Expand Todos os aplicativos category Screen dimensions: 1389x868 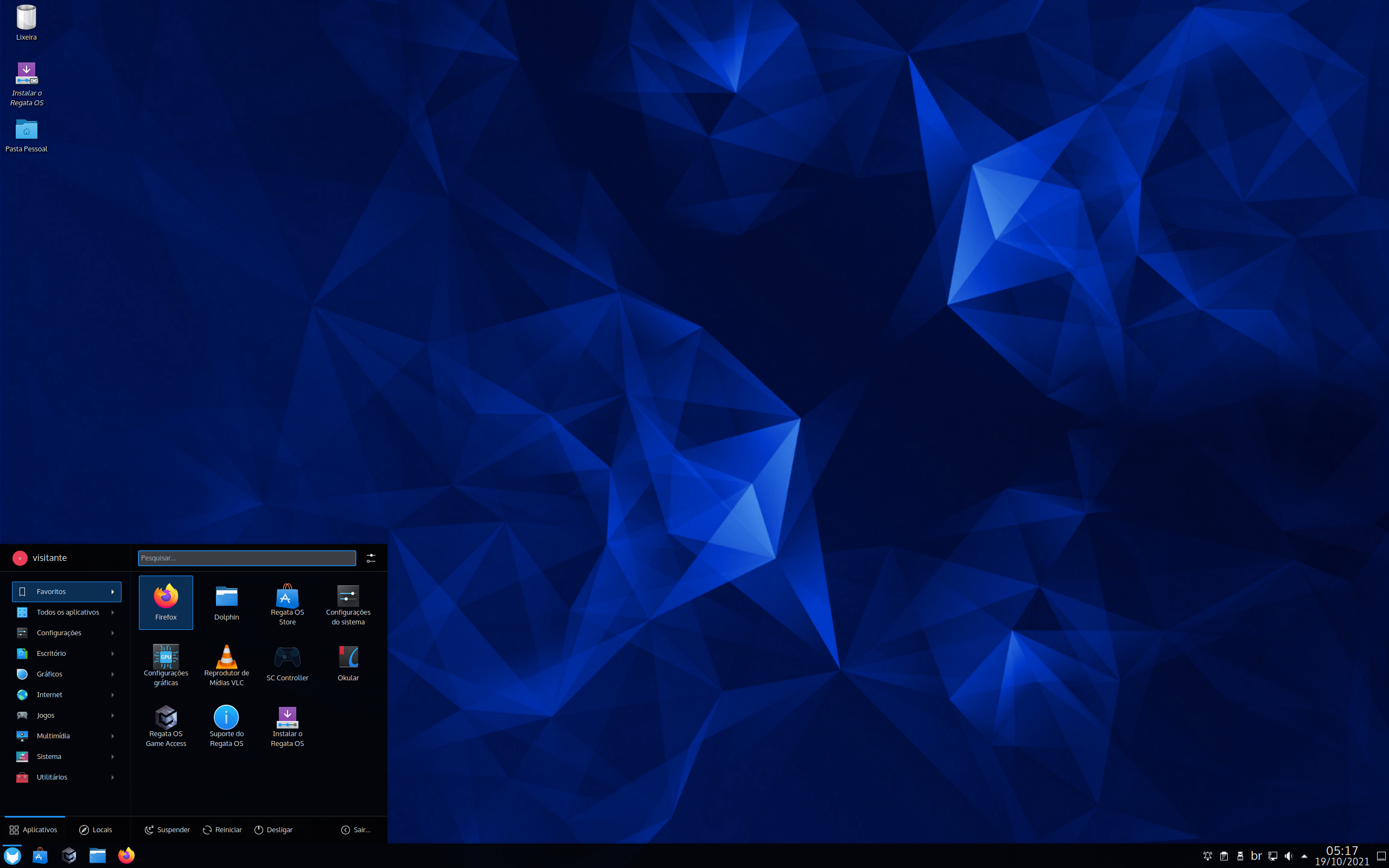(67, 612)
